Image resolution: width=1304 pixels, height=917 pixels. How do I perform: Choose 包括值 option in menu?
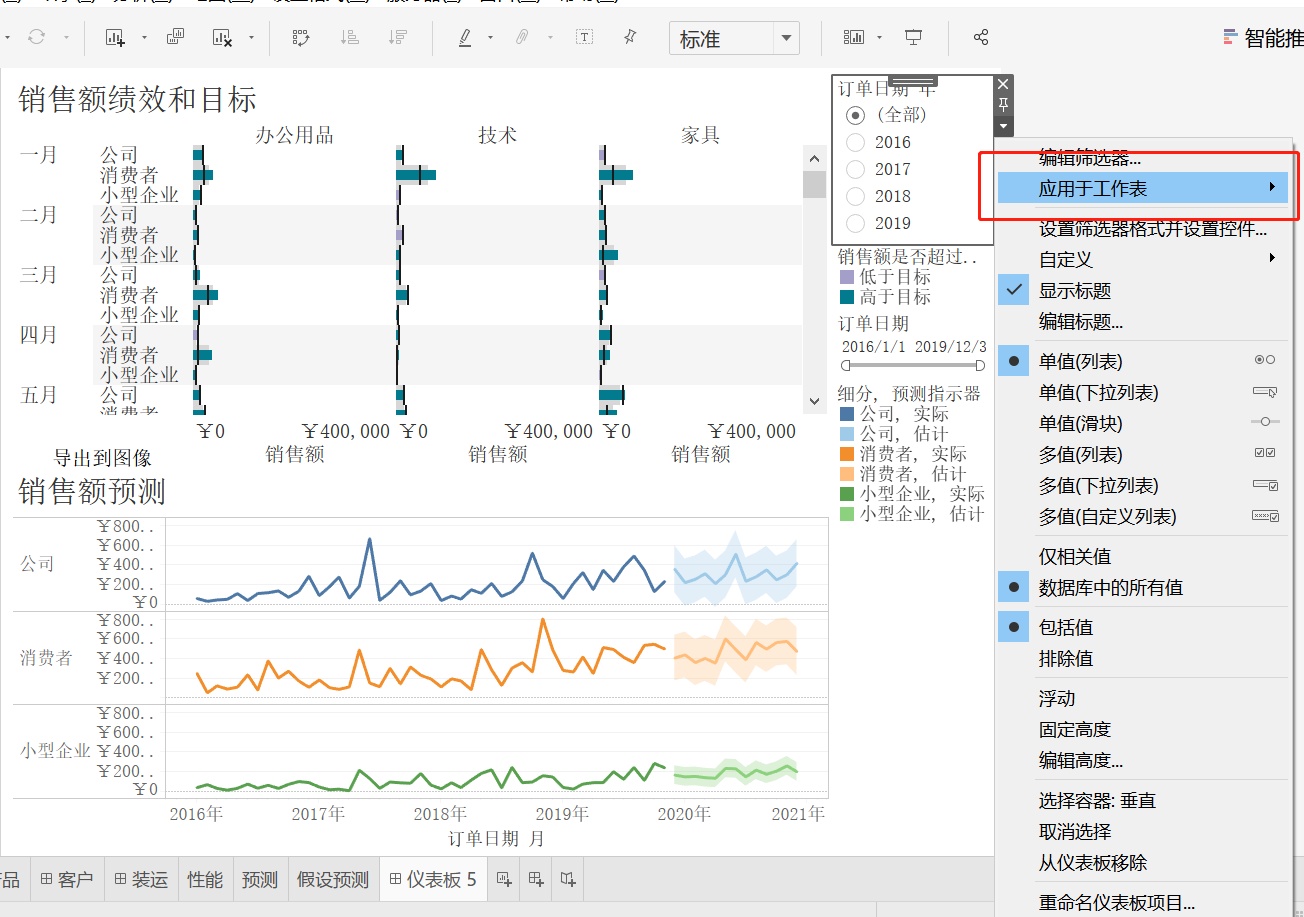1143,627
